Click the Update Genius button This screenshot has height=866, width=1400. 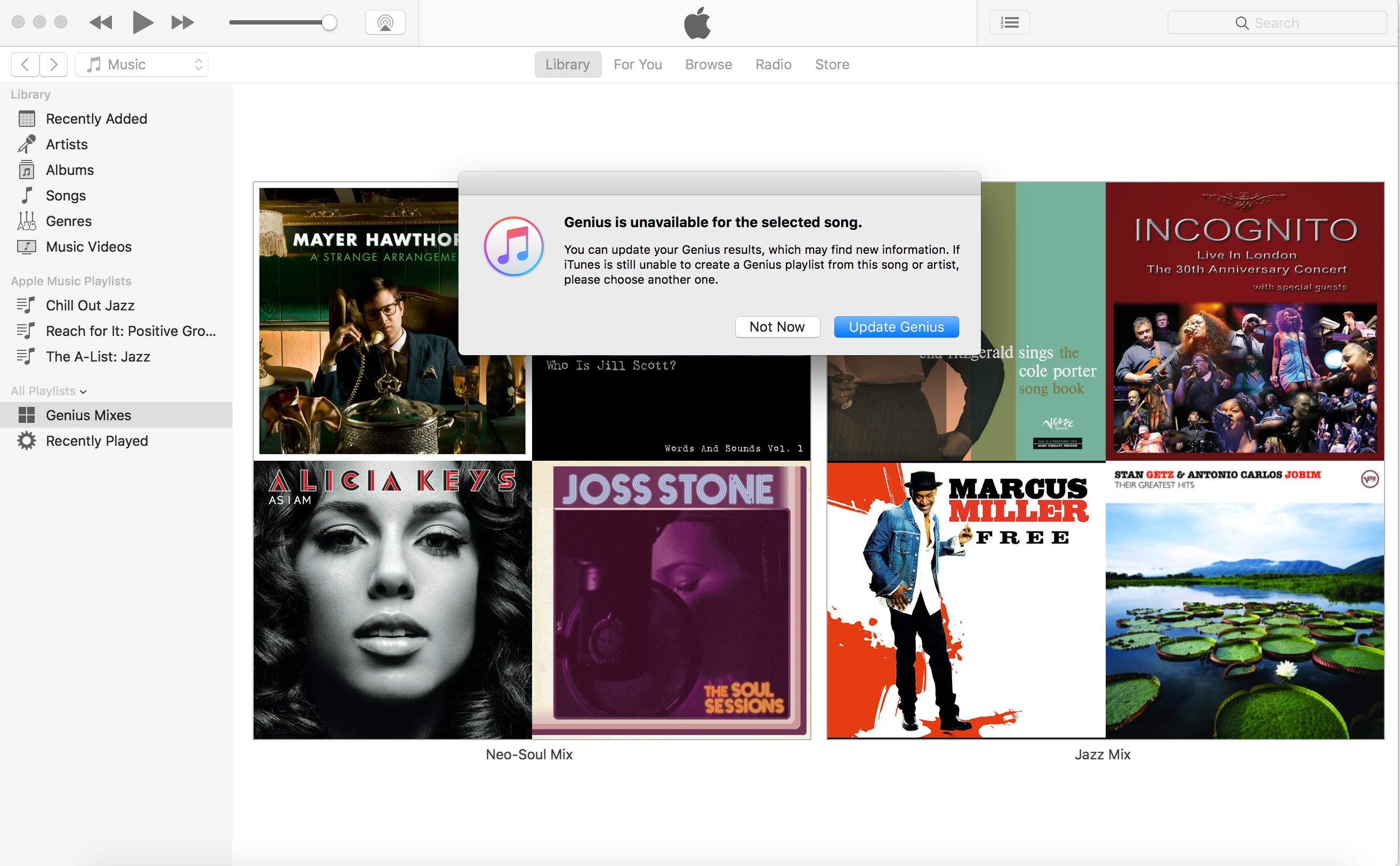click(x=896, y=326)
